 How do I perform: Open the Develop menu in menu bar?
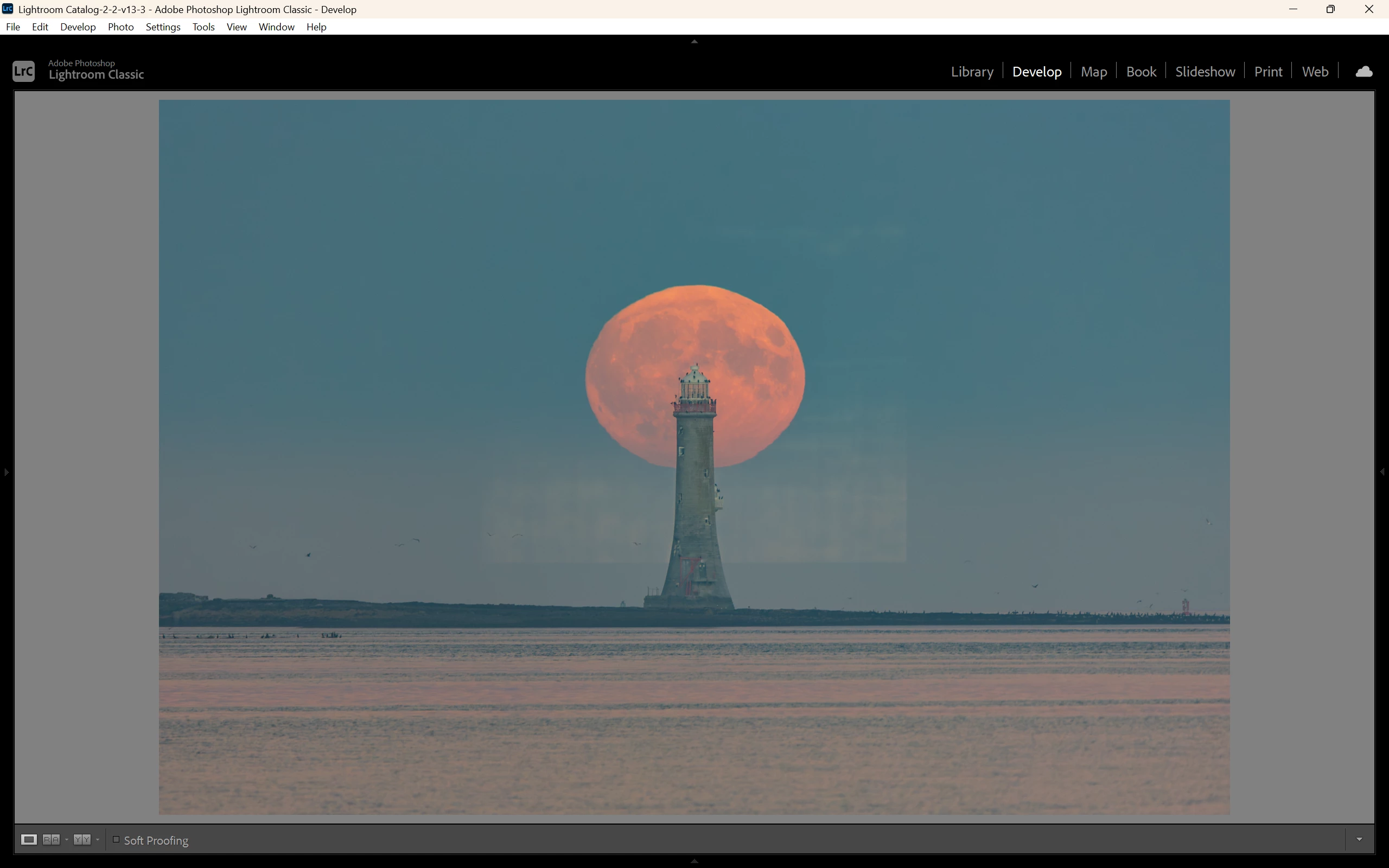78,27
